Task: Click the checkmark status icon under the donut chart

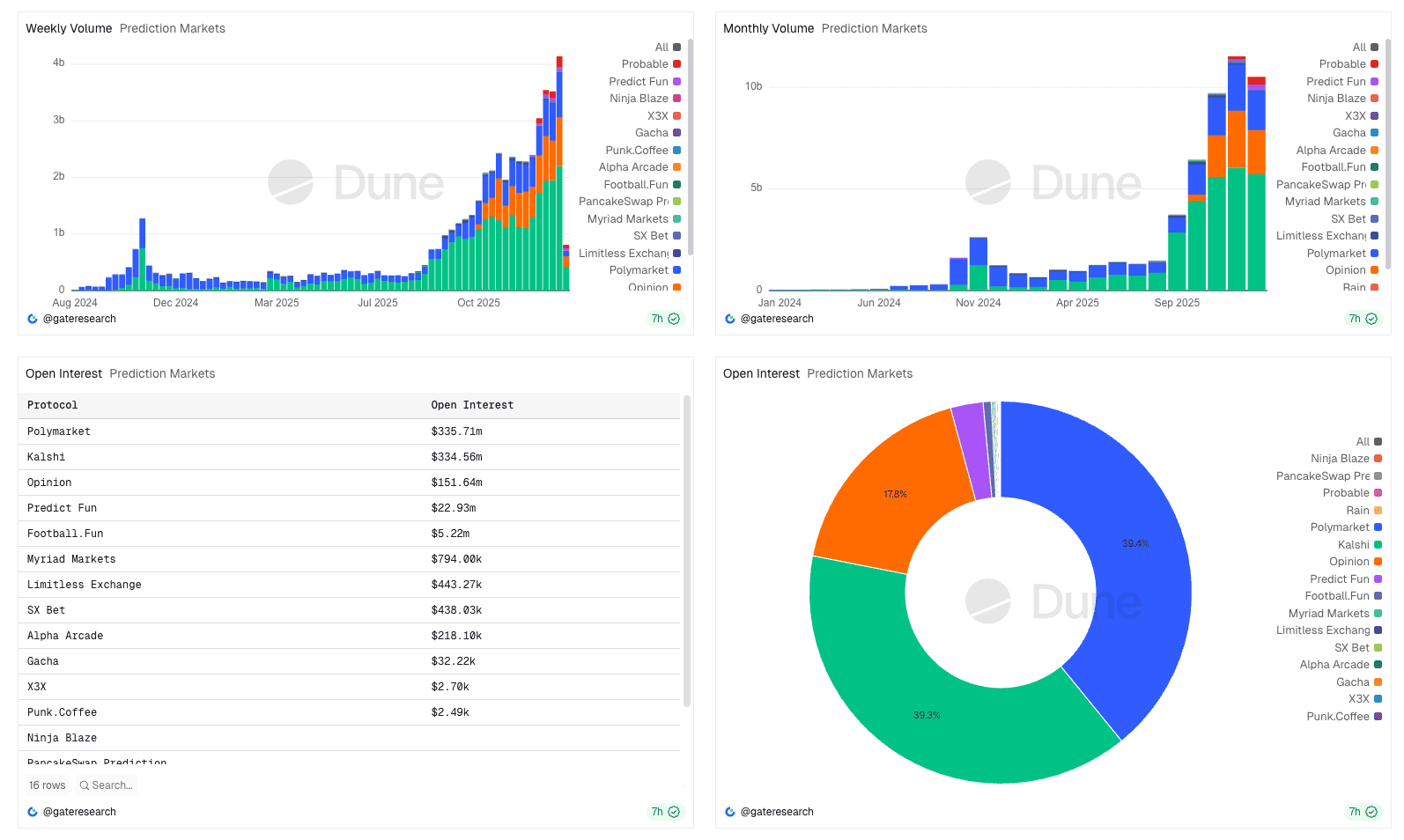Action: click(x=1371, y=812)
